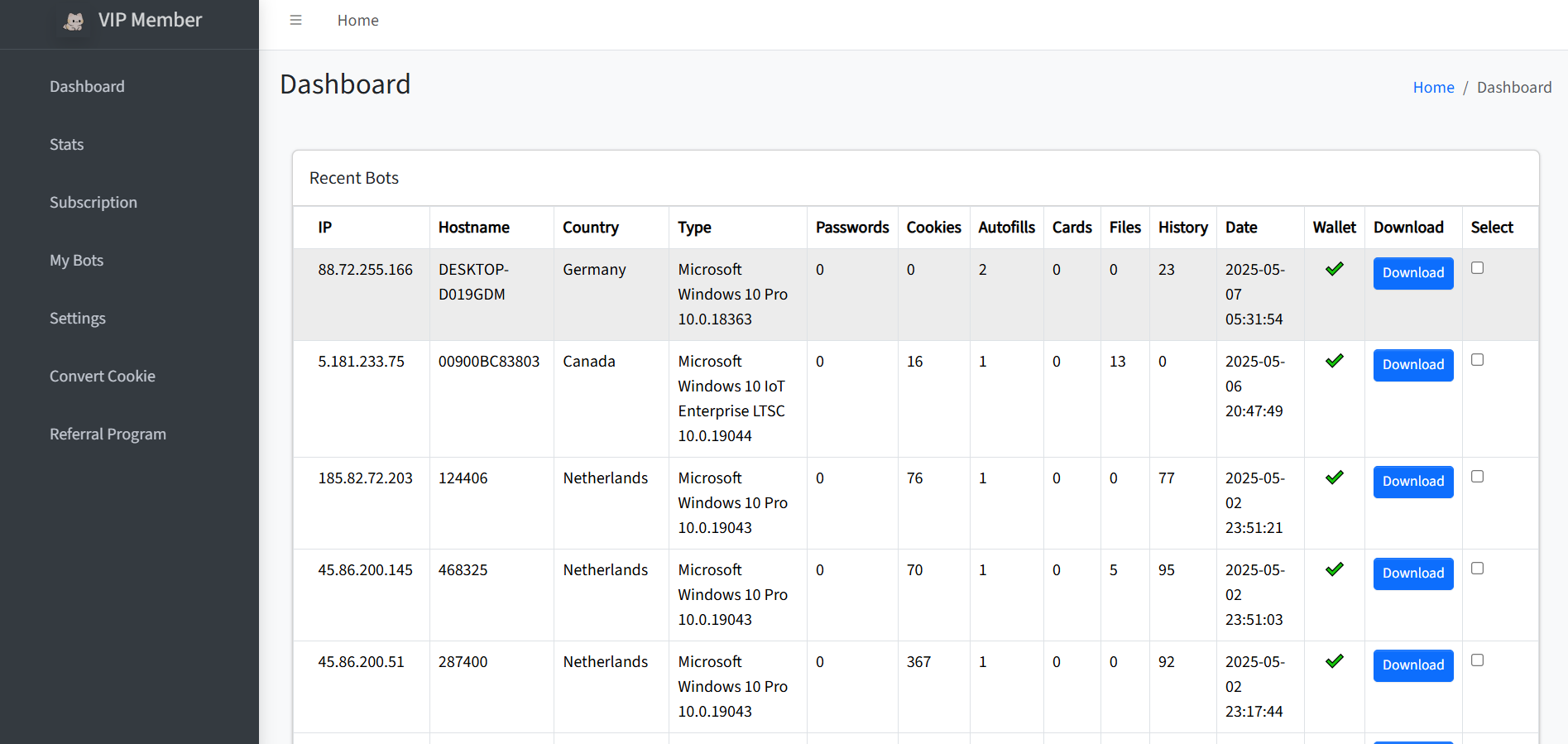Click the Recent Bots card title
1568x744 pixels.
pyautogui.click(x=354, y=178)
